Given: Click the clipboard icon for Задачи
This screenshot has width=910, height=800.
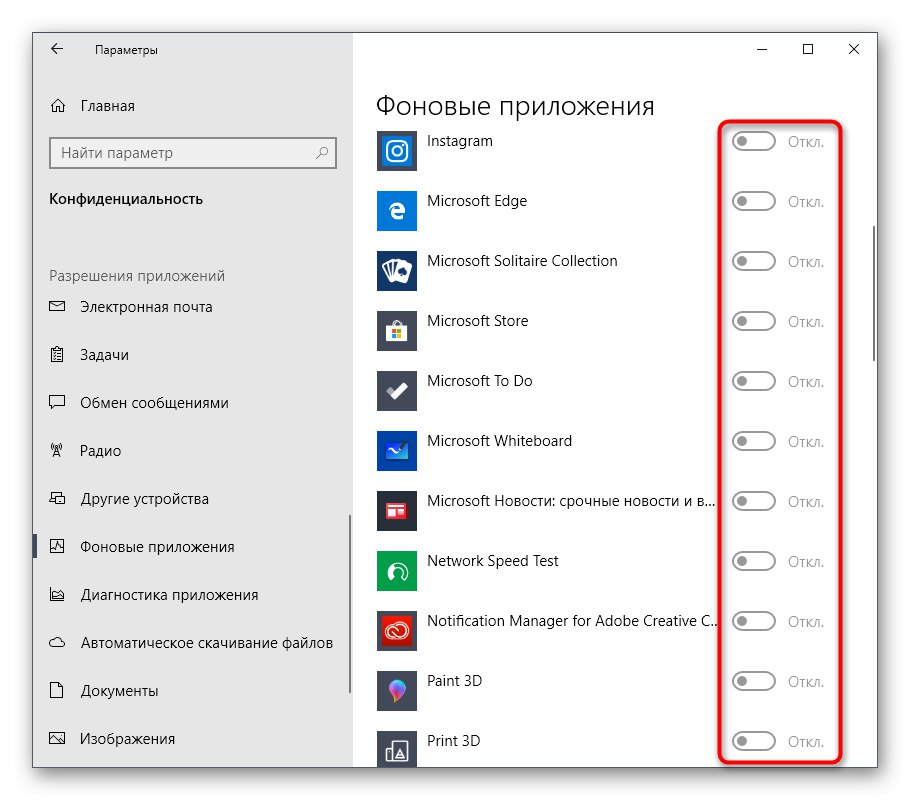Looking at the screenshot, I should 57,354.
